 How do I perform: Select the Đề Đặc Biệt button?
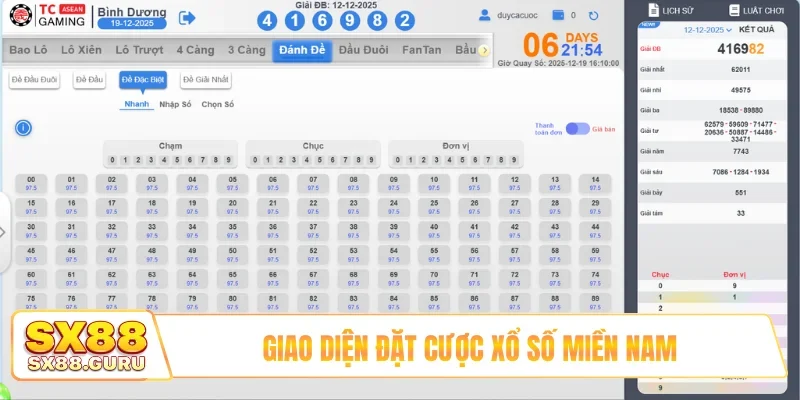[x=143, y=80]
